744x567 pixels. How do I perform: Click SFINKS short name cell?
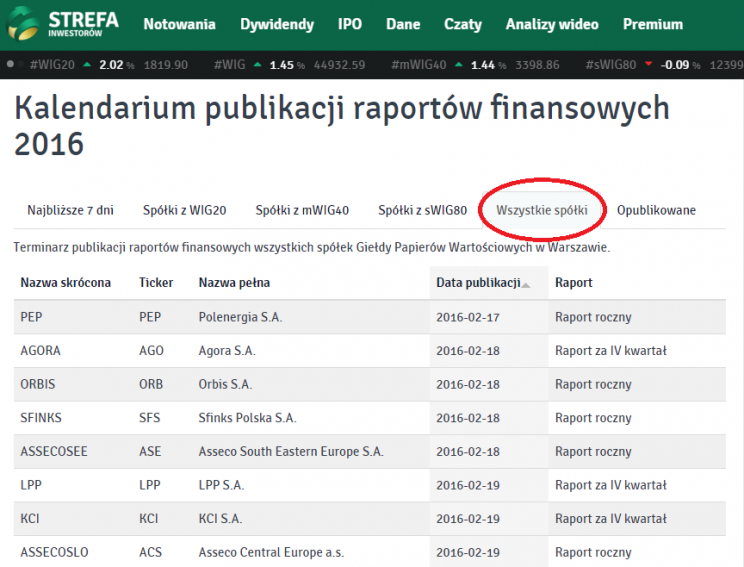click(41, 418)
